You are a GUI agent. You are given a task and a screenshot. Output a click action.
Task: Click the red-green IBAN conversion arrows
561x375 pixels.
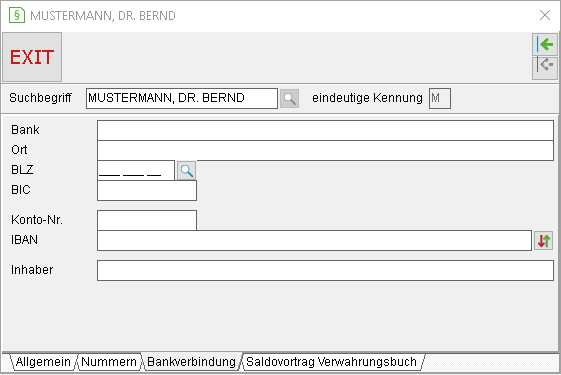pos(543,240)
